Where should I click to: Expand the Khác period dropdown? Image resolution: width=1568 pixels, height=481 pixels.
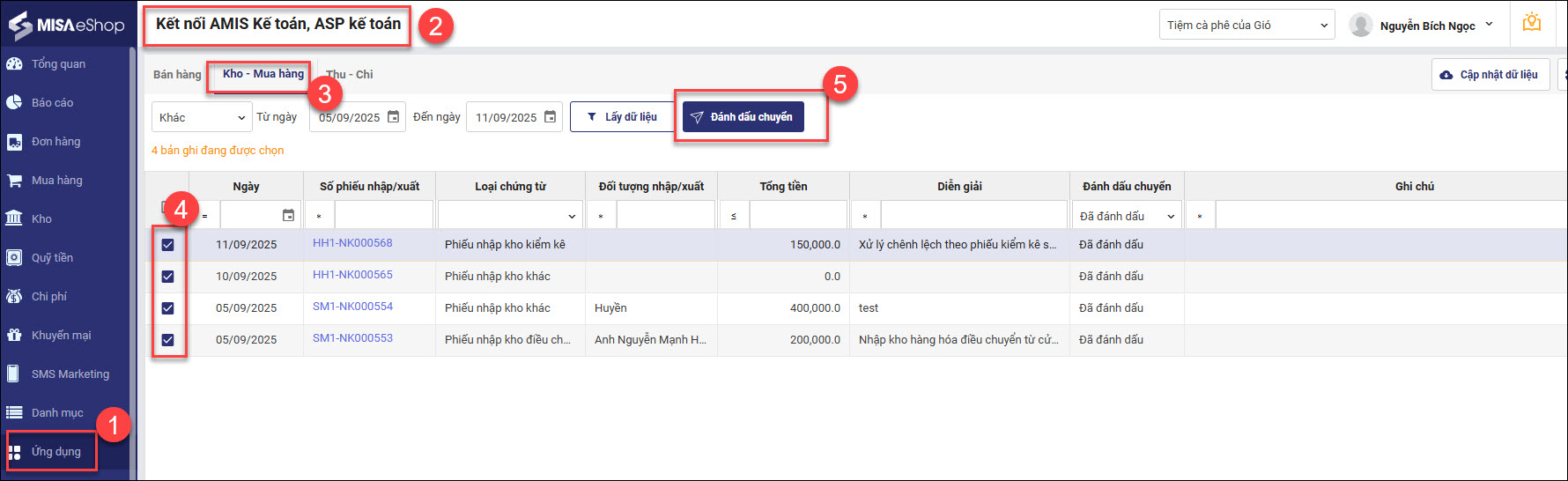pyautogui.click(x=202, y=117)
